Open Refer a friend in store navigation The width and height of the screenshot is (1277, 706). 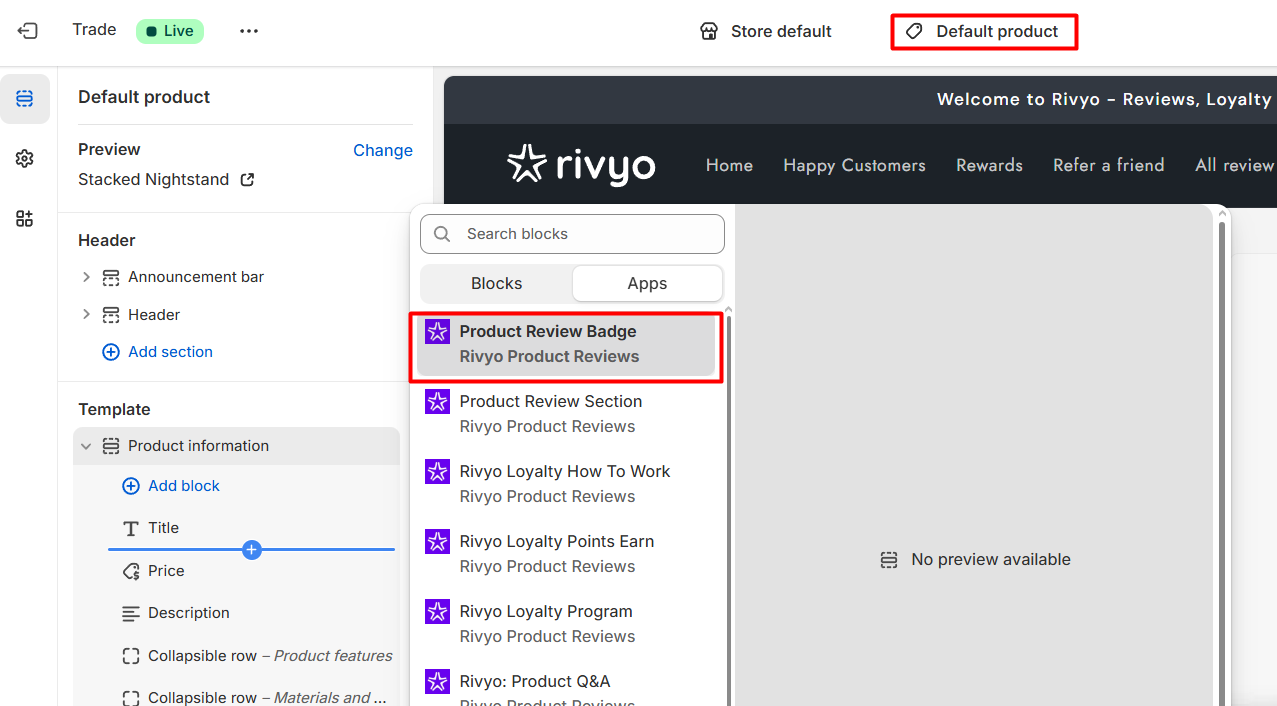(1108, 165)
